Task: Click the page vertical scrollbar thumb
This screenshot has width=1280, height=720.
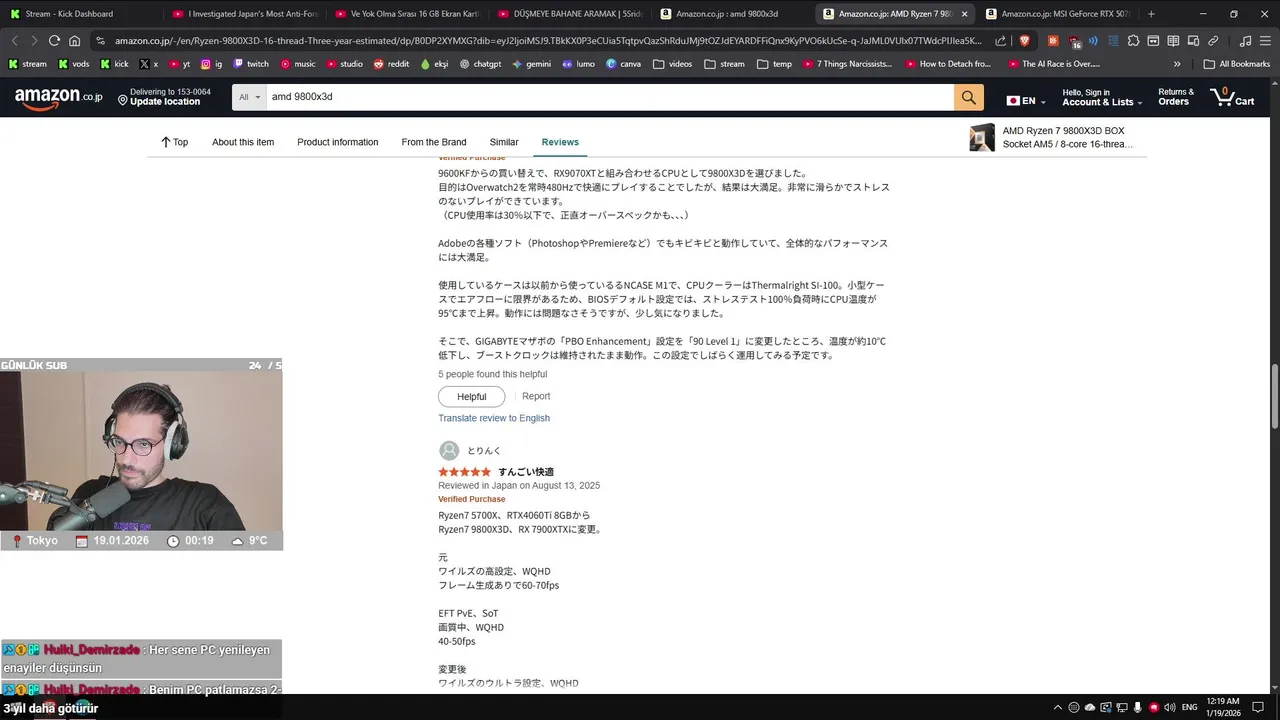Action: [1274, 395]
